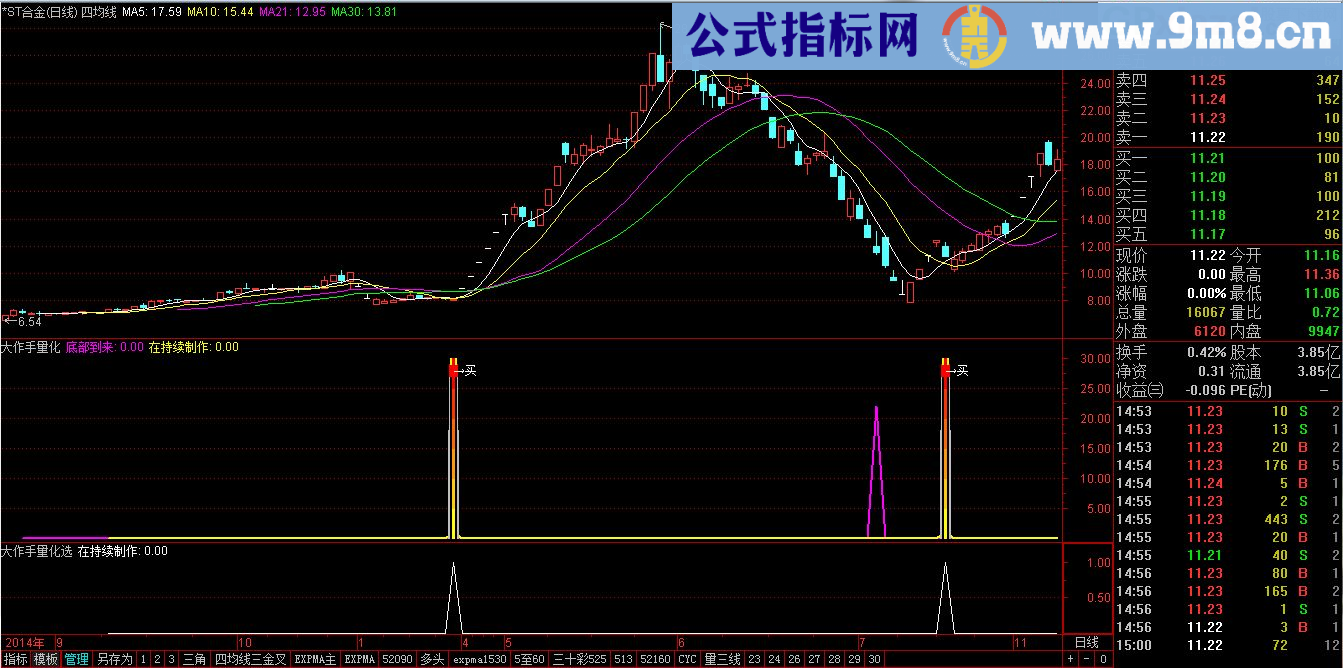
Task: Click the 2014年 label on time axis
Action: click(x=25, y=642)
